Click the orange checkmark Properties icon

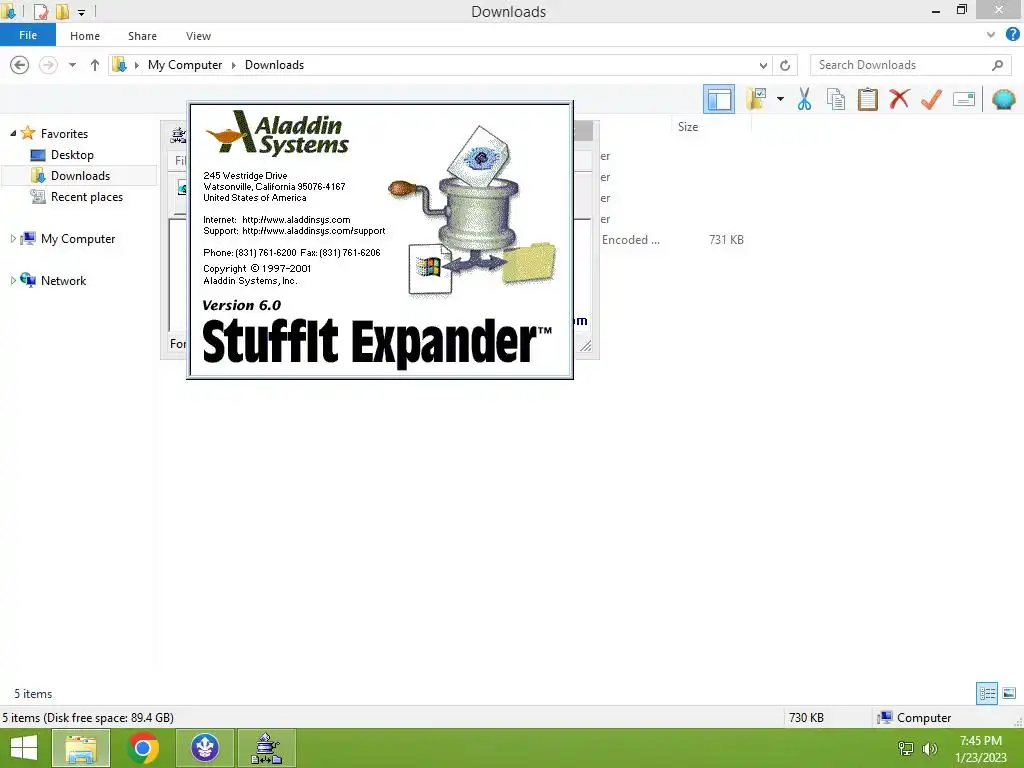[931, 99]
